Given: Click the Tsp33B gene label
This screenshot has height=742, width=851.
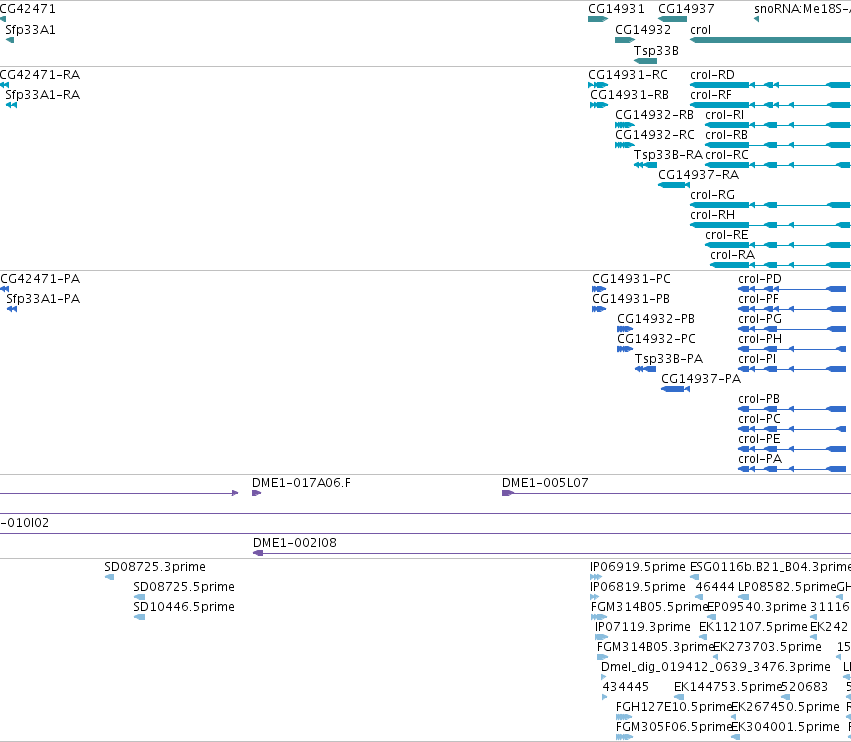Looking at the screenshot, I should pyautogui.click(x=656, y=50).
